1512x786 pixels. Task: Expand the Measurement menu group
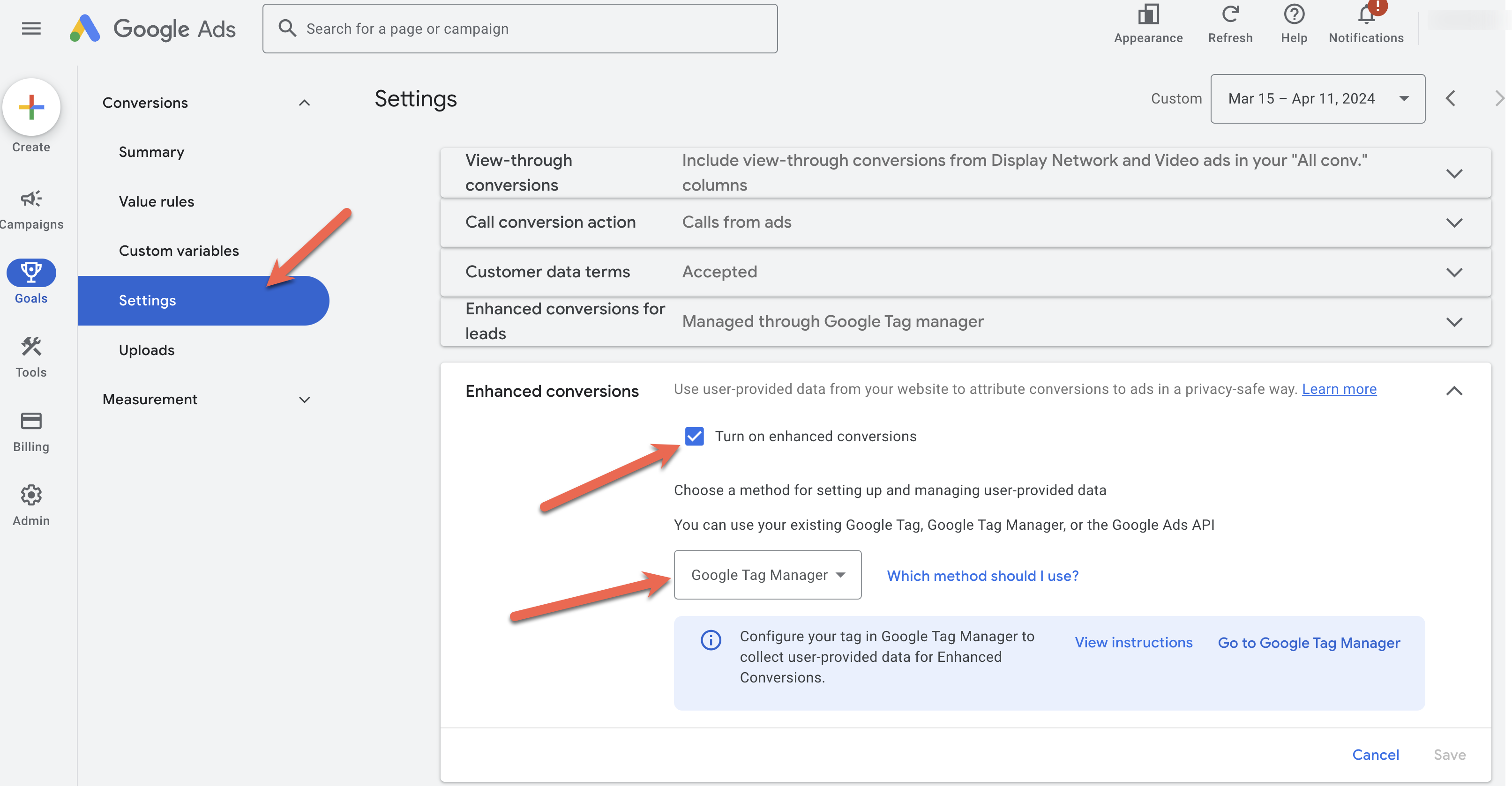pos(304,400)
